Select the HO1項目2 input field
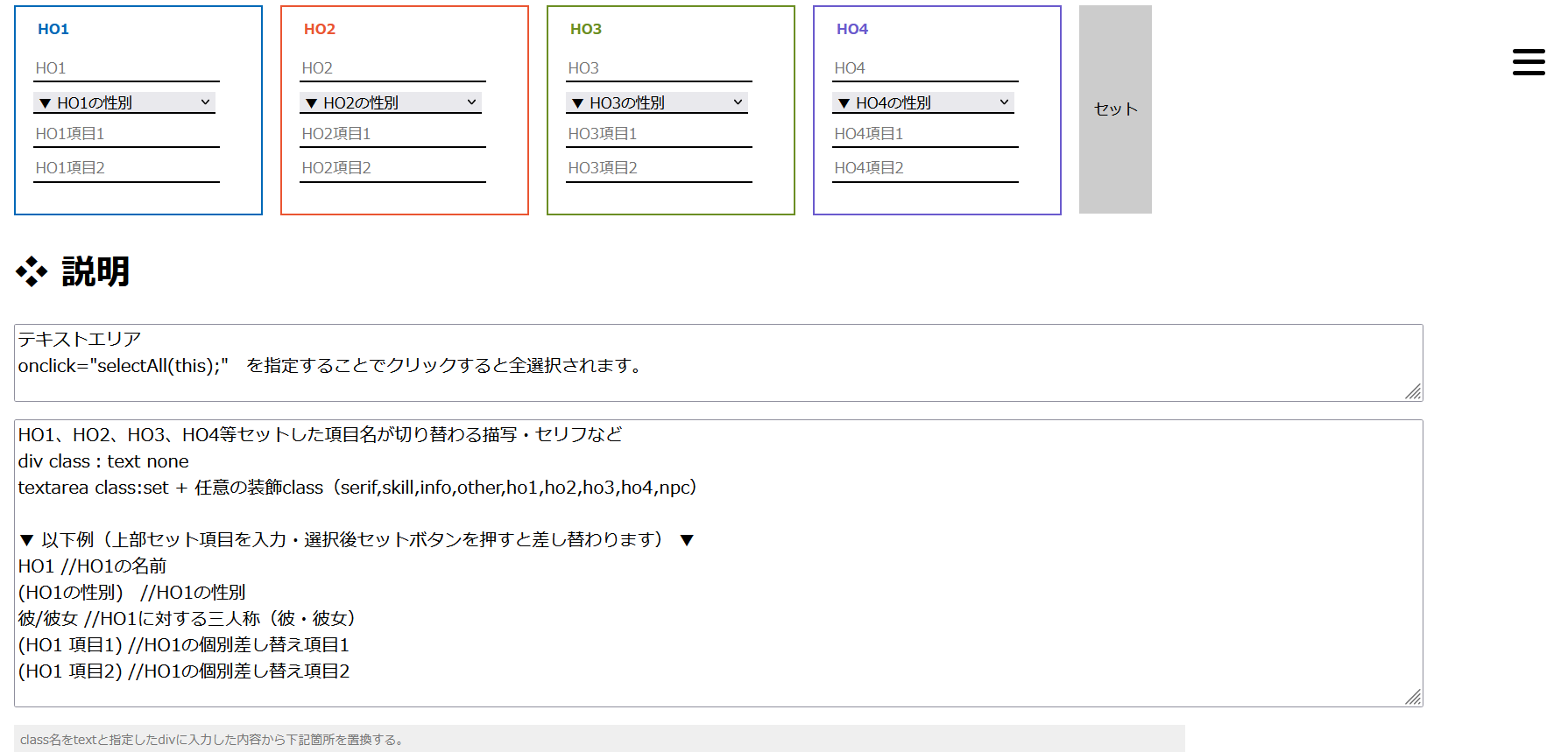 point(126,168)
